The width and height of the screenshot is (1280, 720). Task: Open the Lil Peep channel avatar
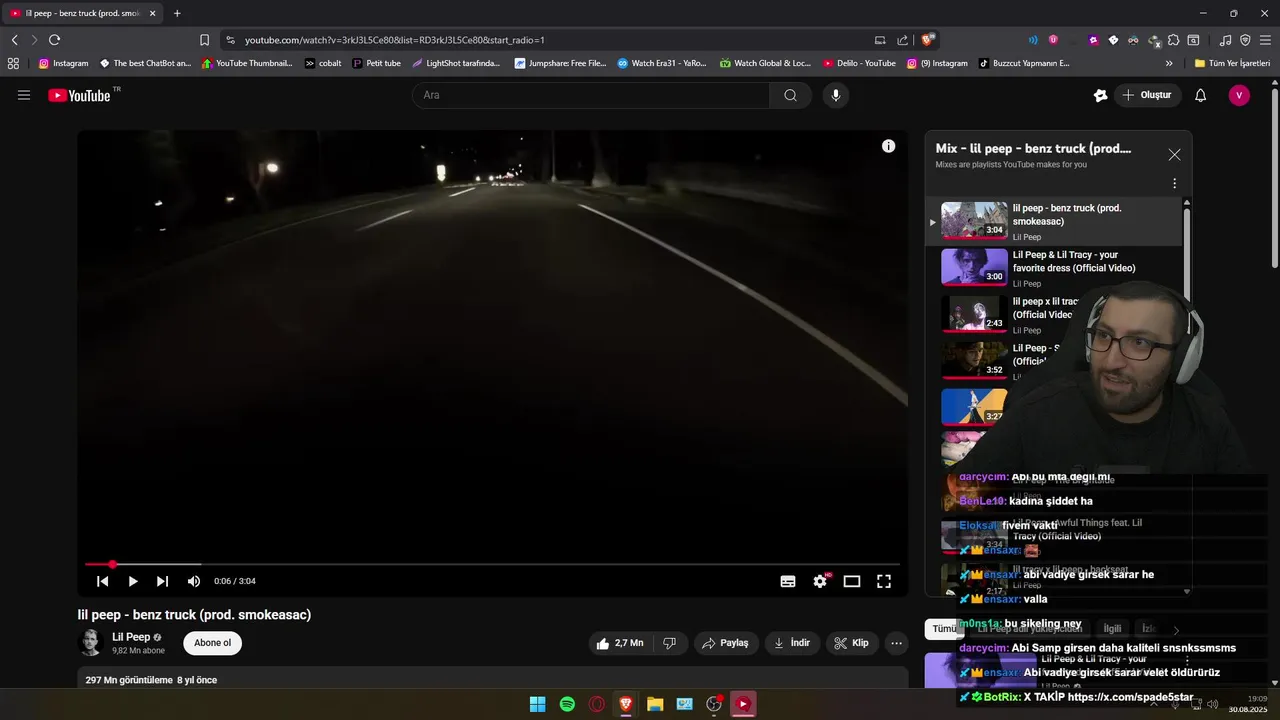point(91,643)
